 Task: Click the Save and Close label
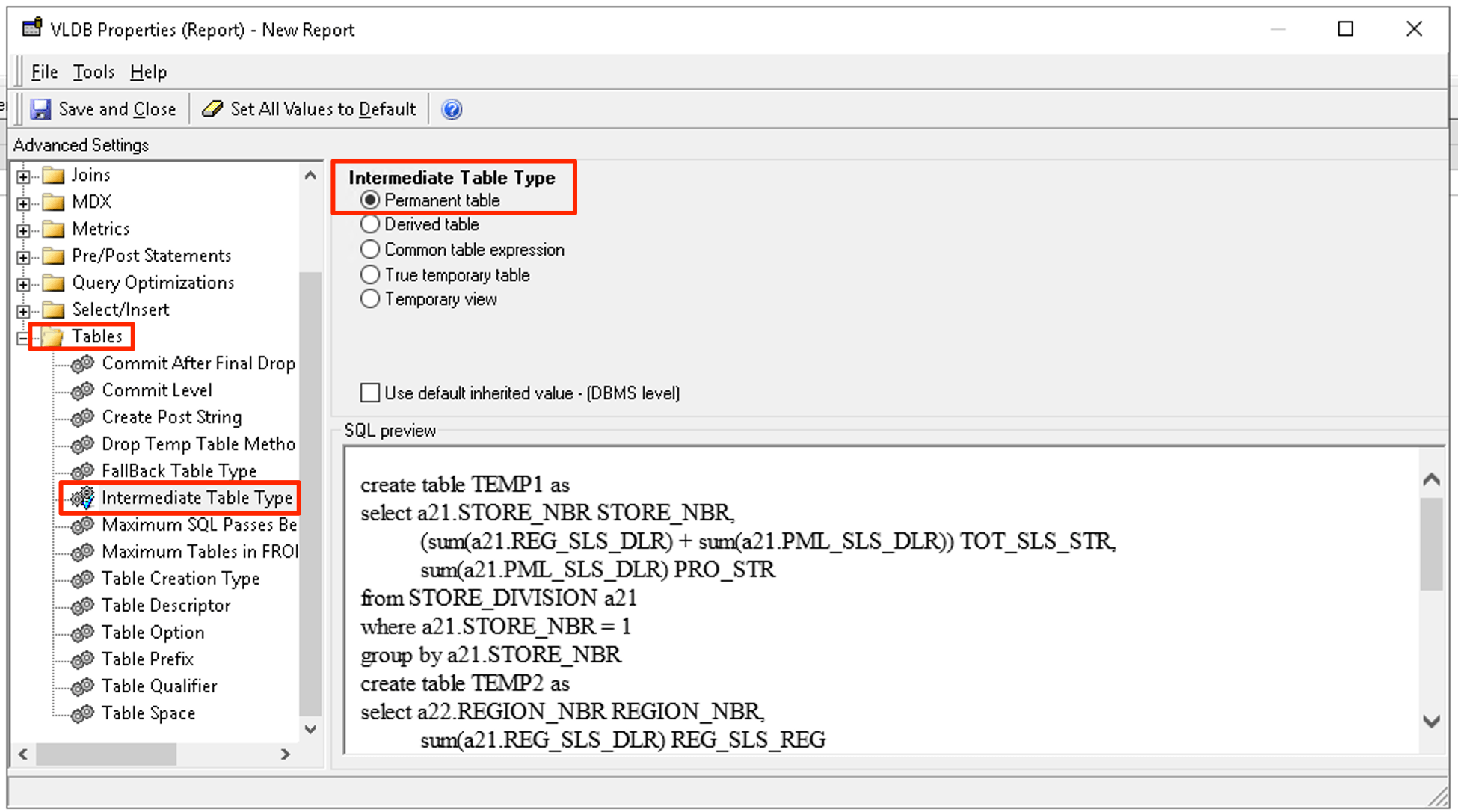tap(117, 109)
